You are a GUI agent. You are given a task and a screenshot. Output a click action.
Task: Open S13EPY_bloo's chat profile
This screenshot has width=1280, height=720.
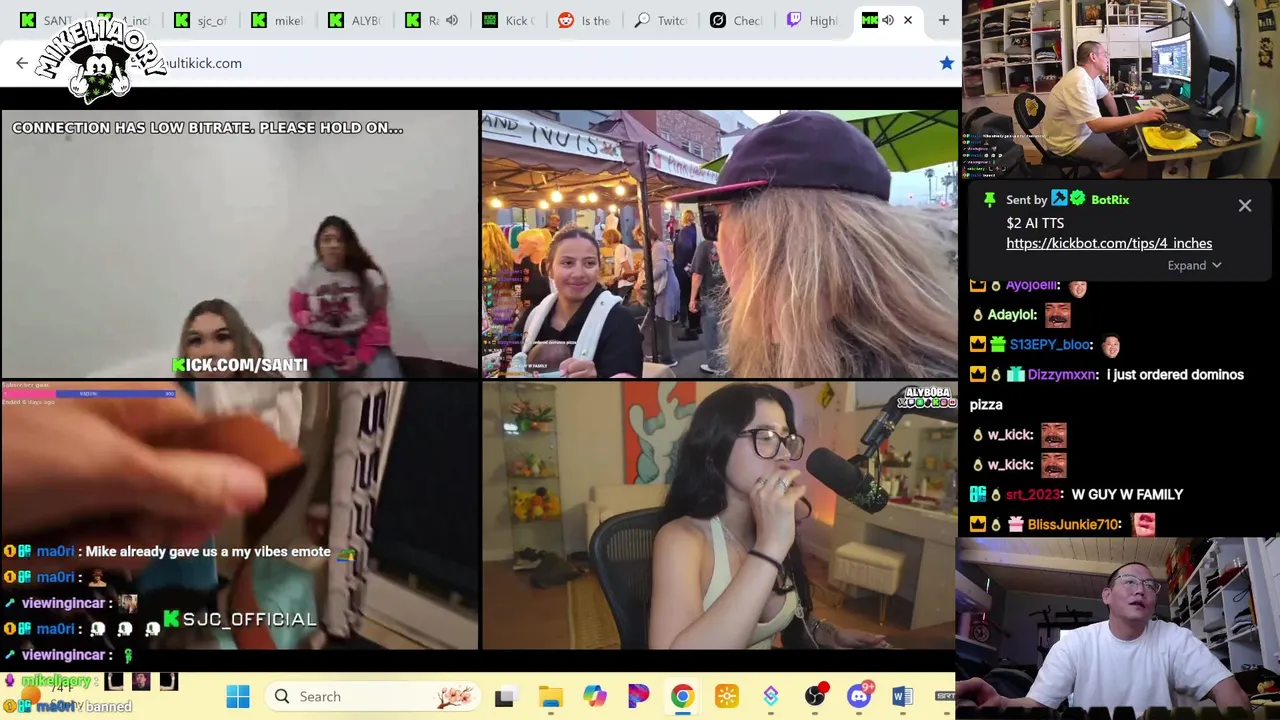tap(1050, 345)
